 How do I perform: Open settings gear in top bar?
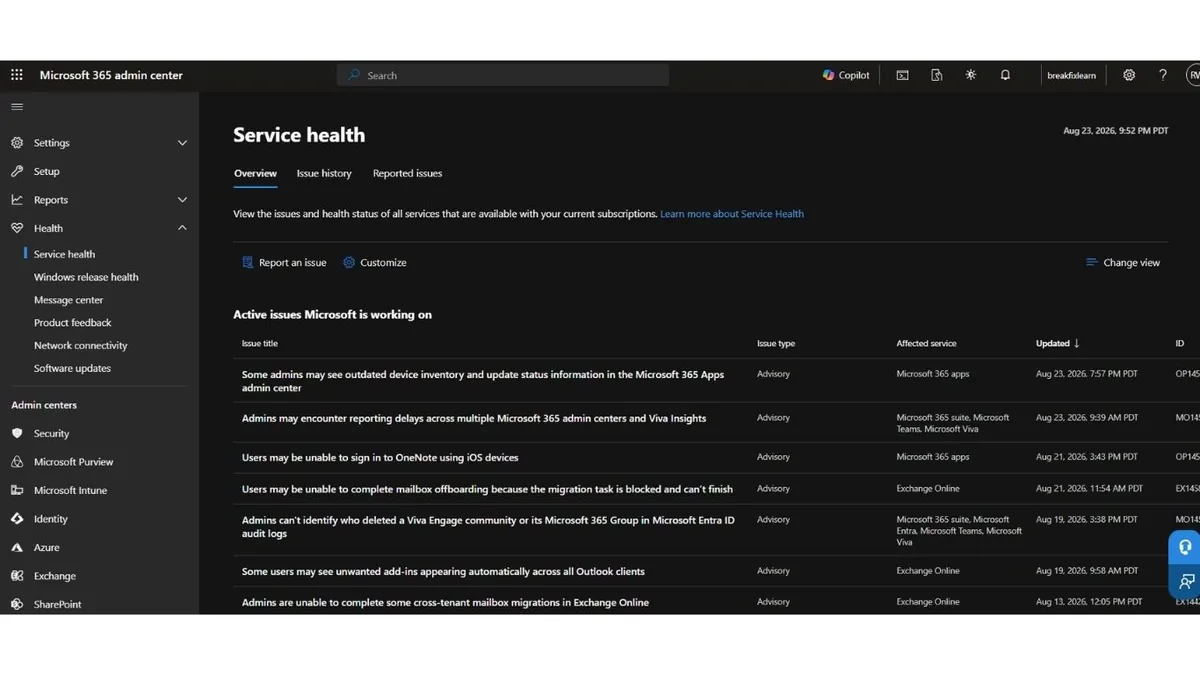(1129, 75)
